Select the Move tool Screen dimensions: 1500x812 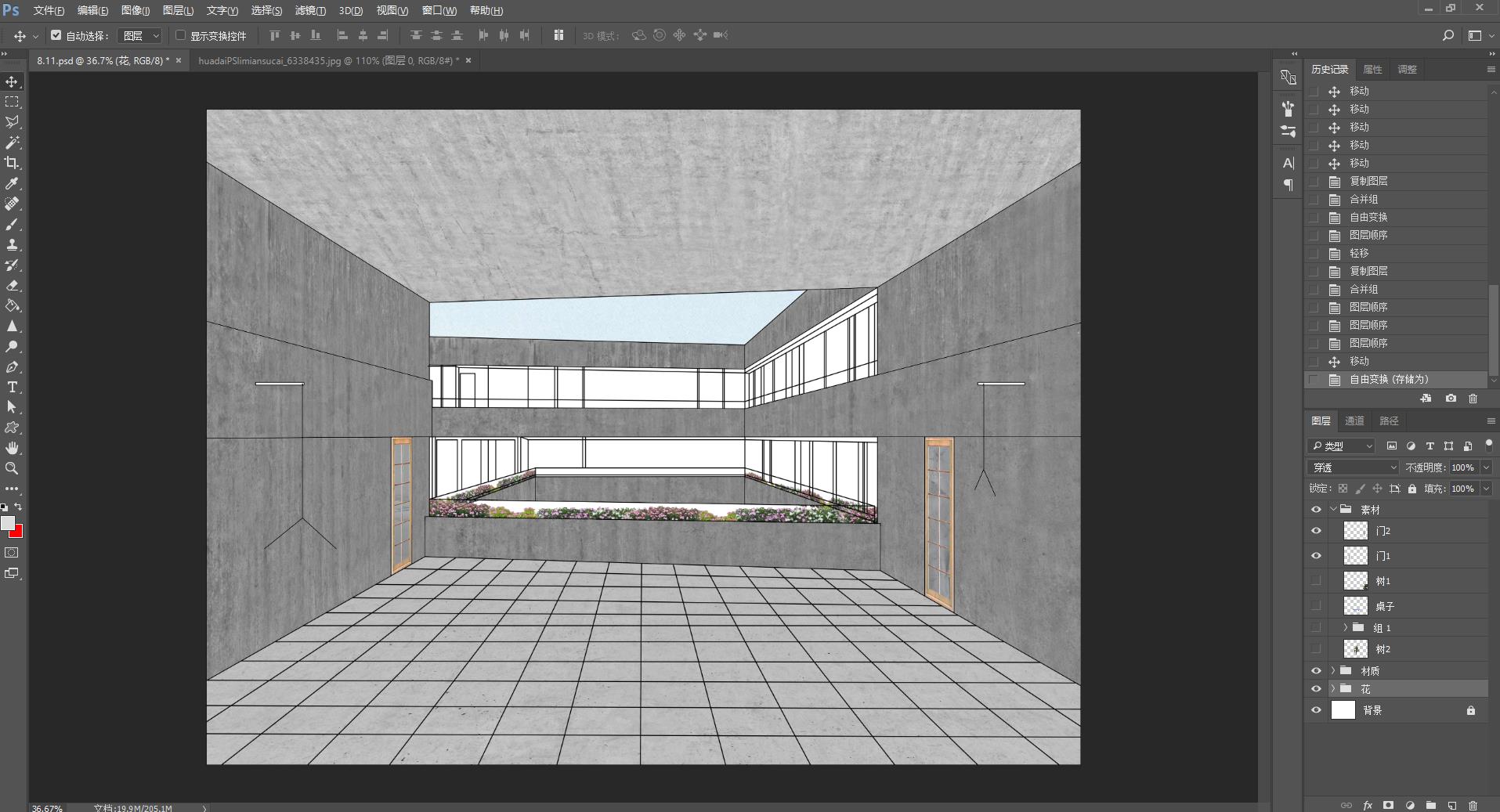pos(12,81)
